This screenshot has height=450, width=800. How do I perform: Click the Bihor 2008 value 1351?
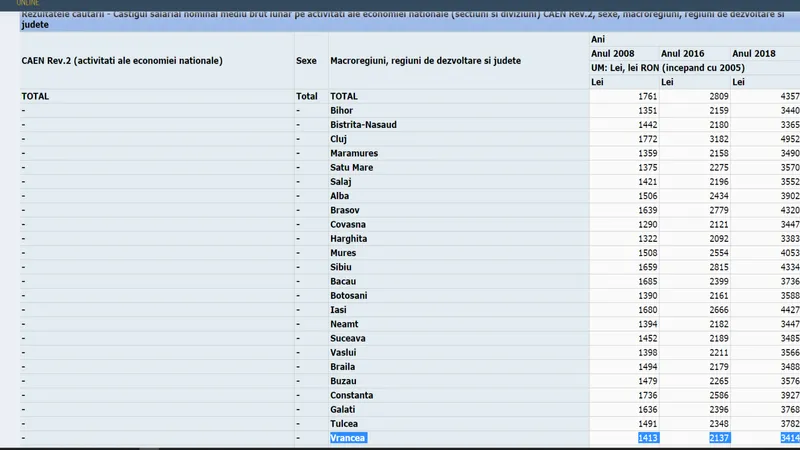[x=647, y=110]
